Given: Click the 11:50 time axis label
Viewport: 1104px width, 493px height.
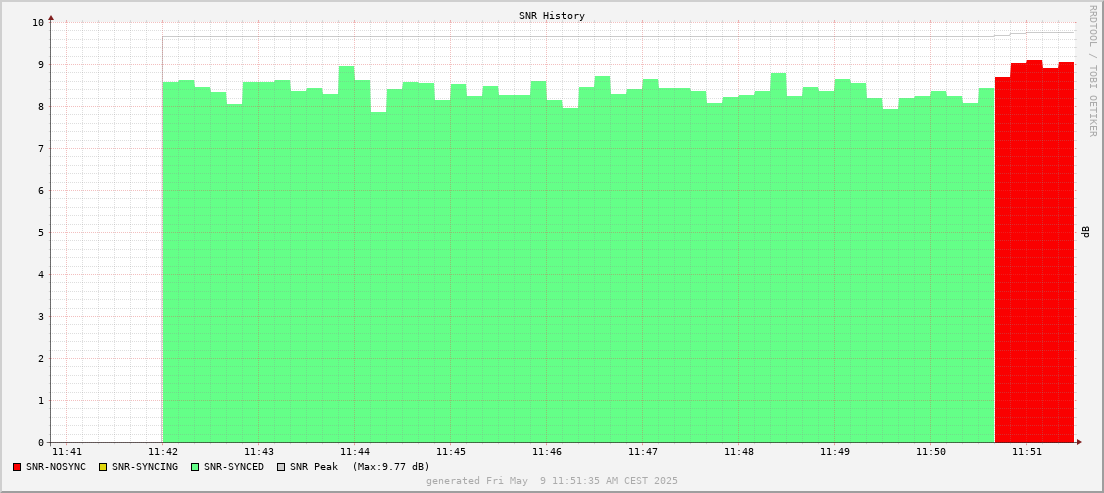Looking at the screenshot, I should (931, 451).
